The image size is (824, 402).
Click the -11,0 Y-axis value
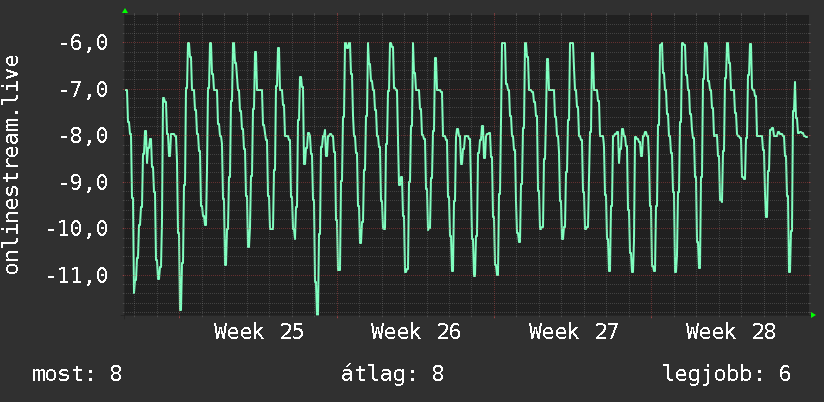77,276
